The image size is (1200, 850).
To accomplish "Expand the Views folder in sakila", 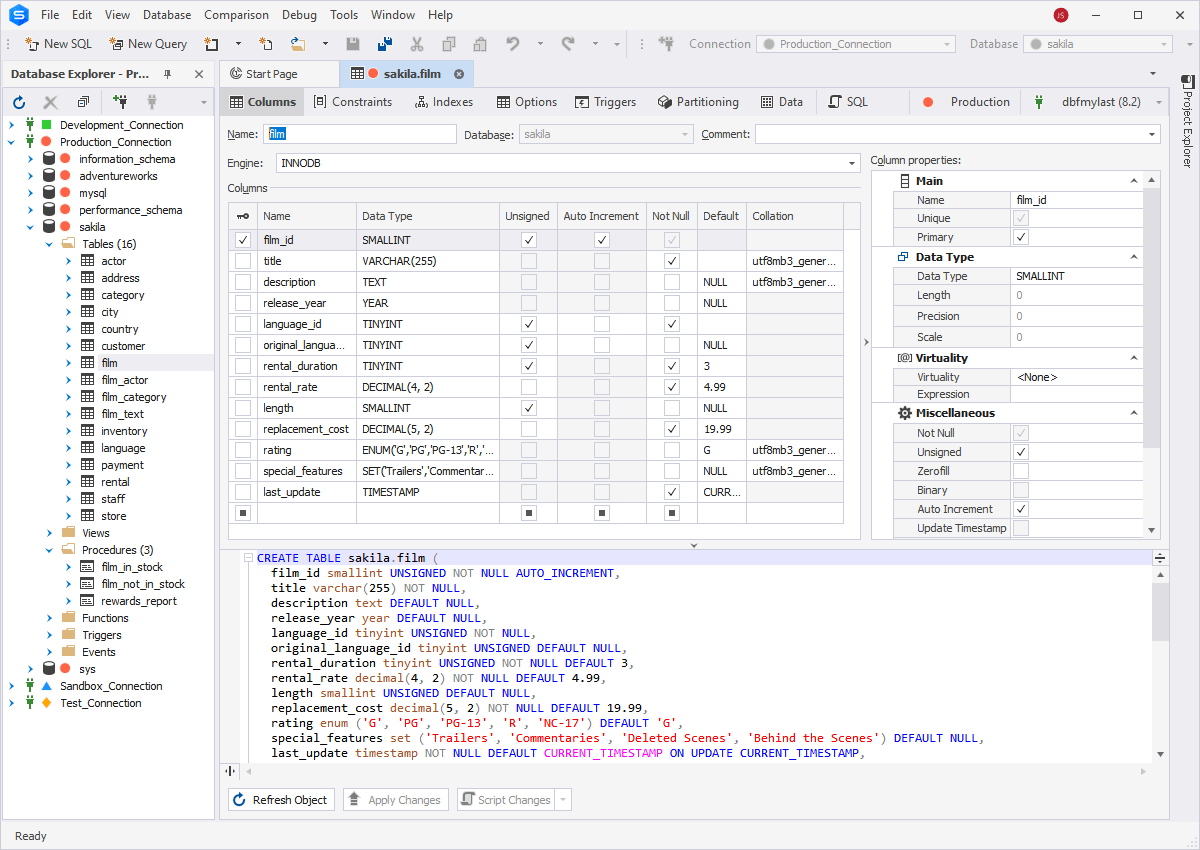I will point(48,532).
